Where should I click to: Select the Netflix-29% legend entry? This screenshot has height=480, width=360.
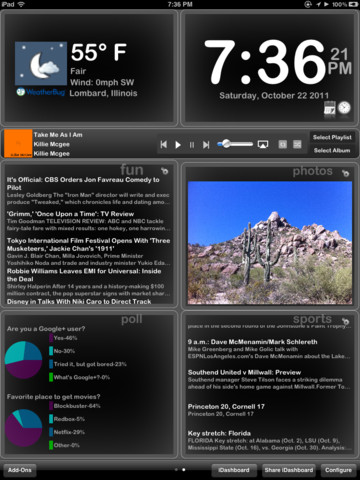click(x=67, y=432)
